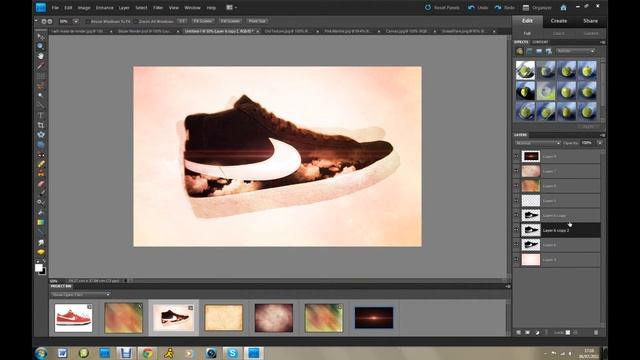This screenshot has height=360, width=640.
Task: Enable Resize Windows To Fit checkbox
Action: pos(87,21)
